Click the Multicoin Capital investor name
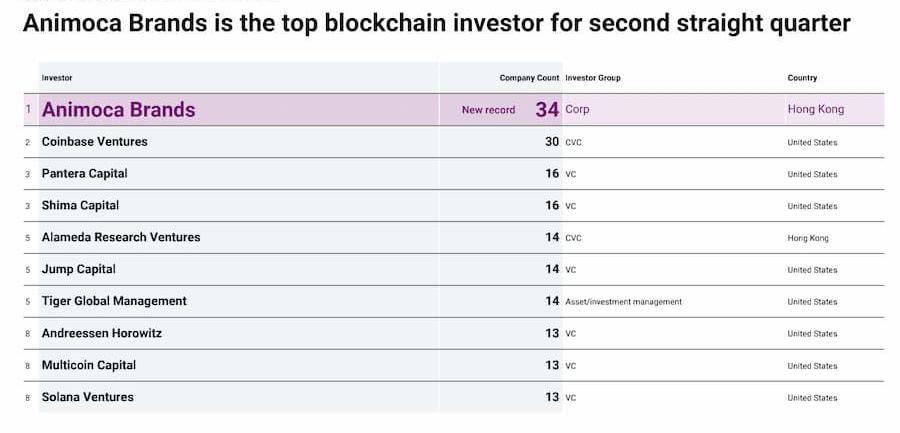The height and width of the screenshot is (433, 900). (88, 366)
